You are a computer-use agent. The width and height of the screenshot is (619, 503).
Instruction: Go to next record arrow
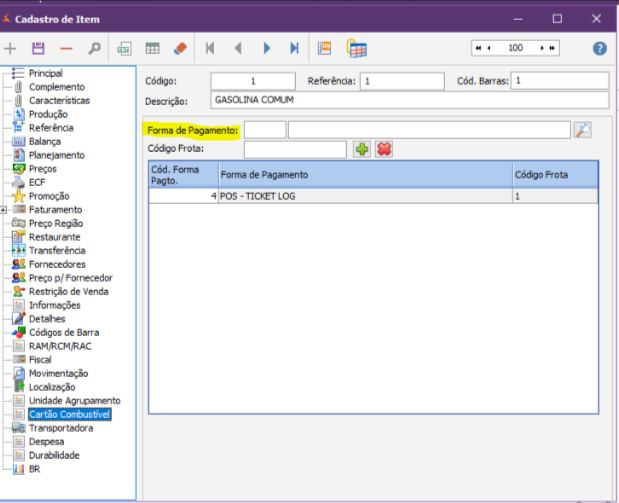click(267, 49)
